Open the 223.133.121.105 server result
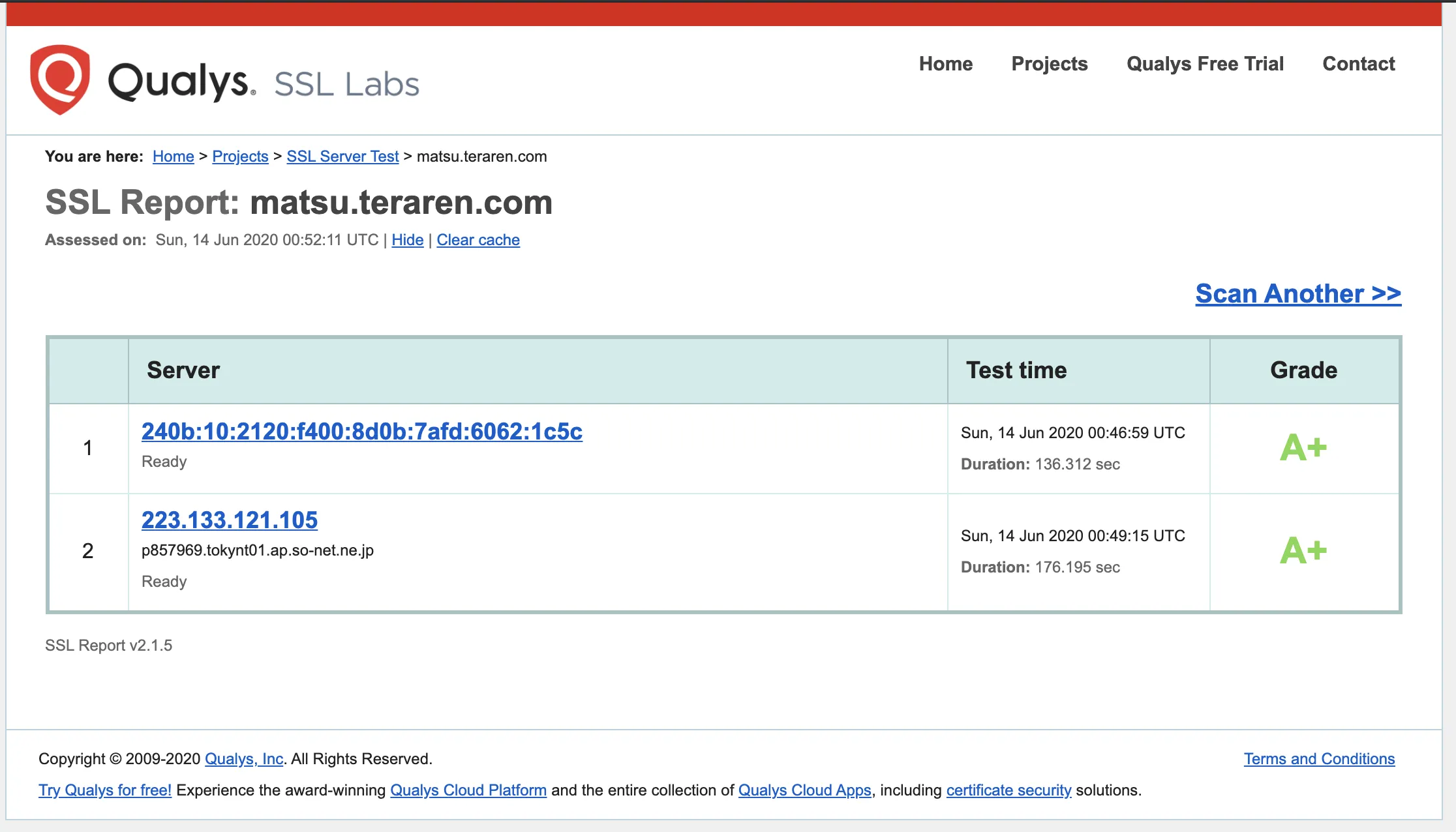The height and width of the screenshot is (832, 1456). coord(229,520)
